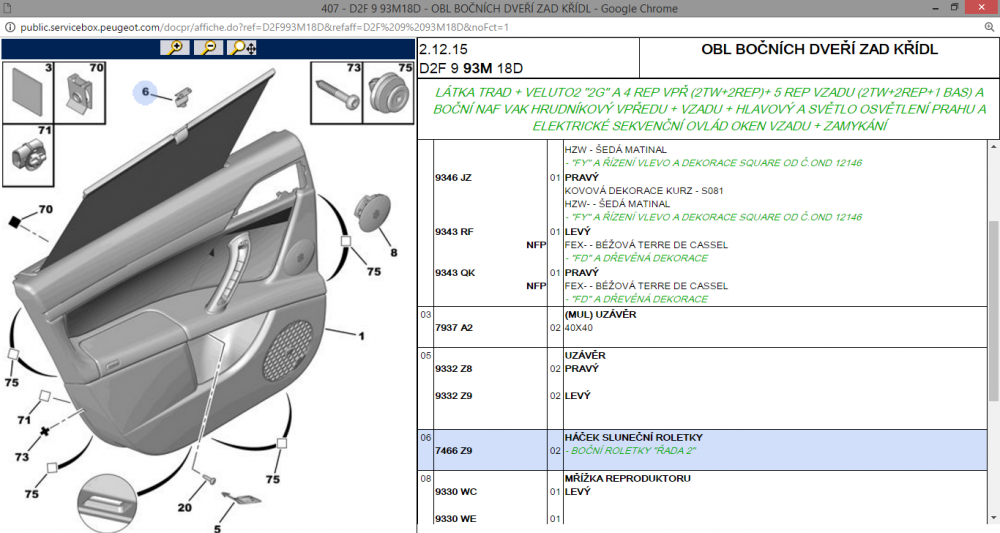Click callout number 73 in diagram

[x=22, y=457]
